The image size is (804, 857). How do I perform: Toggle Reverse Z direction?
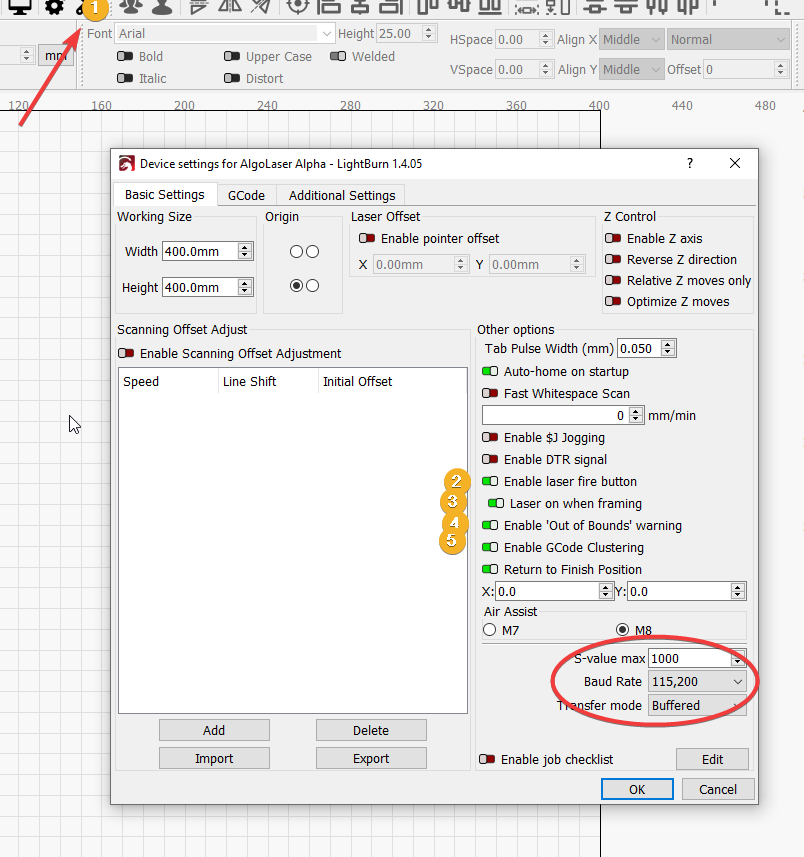613,259
